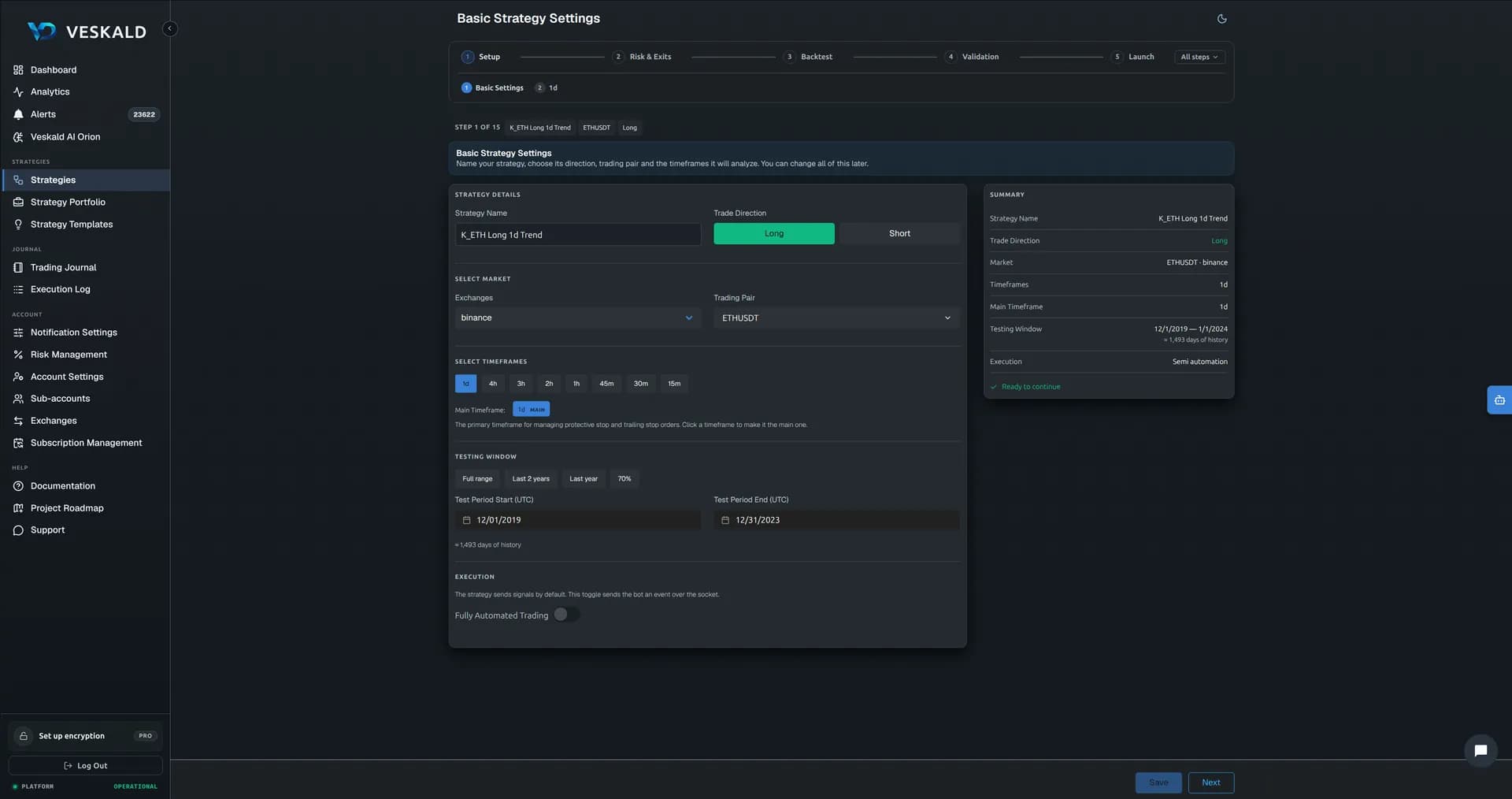Go to the Launch step

tap(1132, 57)
